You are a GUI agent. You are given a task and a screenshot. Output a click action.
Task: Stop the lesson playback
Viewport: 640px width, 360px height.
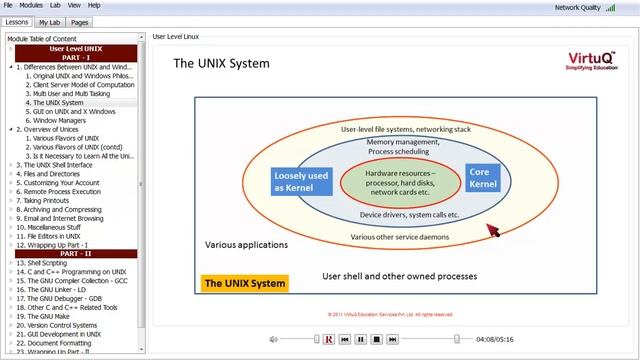[377, 339]
